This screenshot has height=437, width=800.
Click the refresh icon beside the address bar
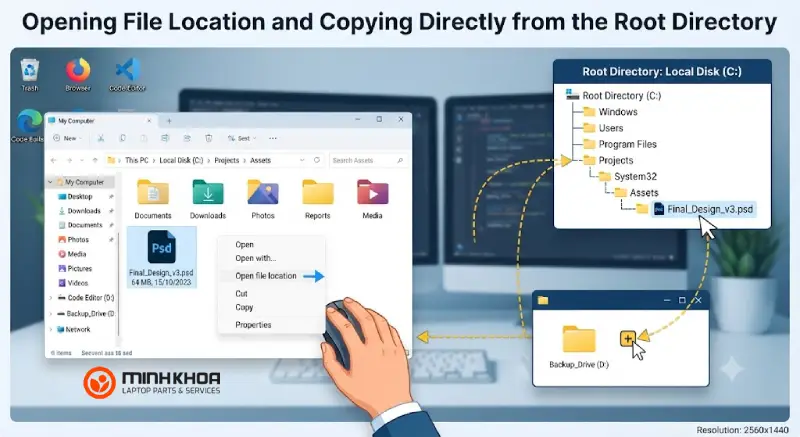tap(317, 160)
